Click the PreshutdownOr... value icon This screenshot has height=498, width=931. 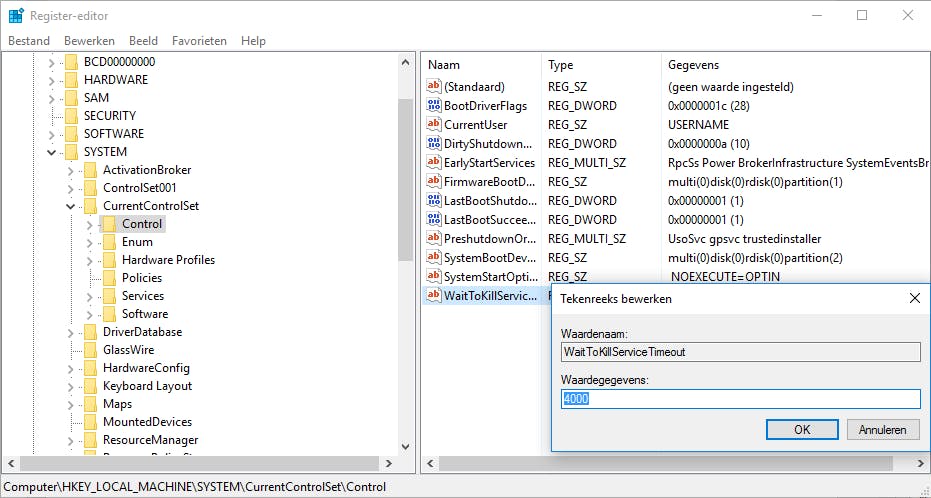point(434,239)
